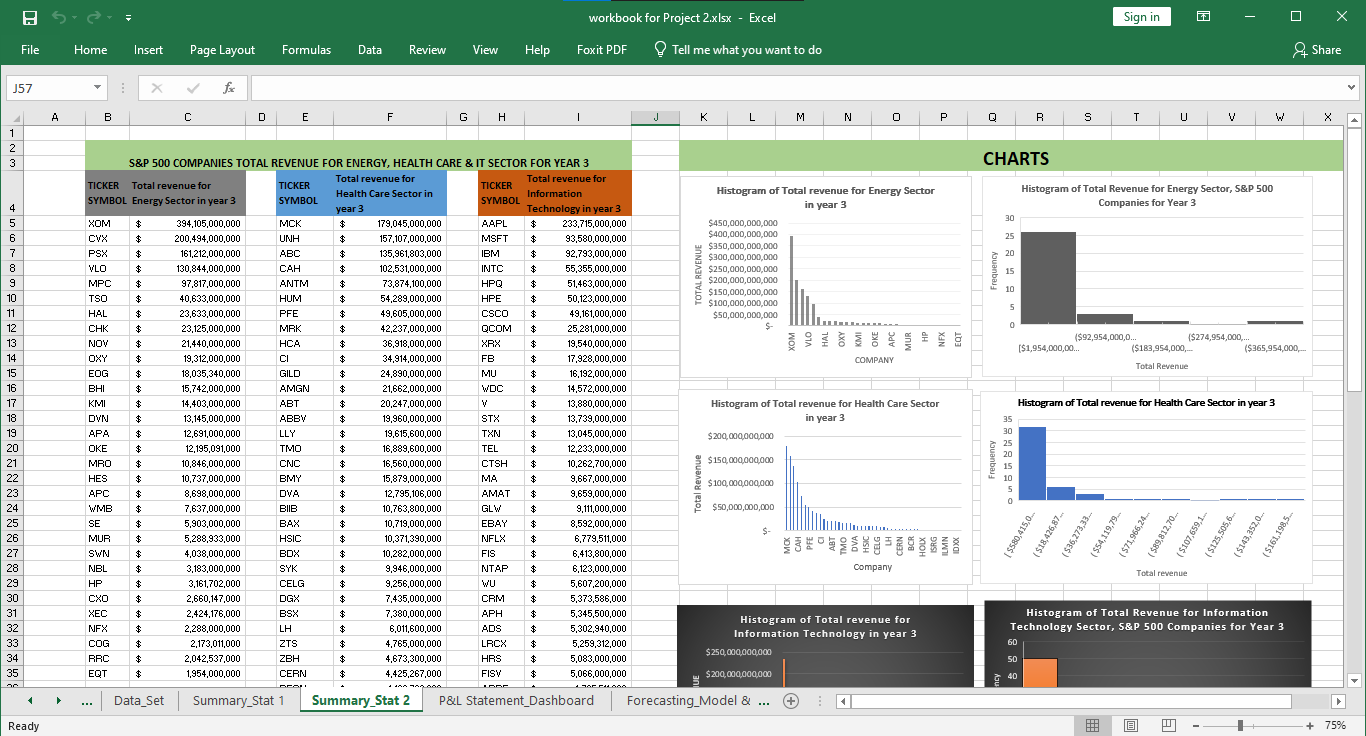Switch to the Home ribbon tab
The image size is (1366, 736).
tap(90, 50)
